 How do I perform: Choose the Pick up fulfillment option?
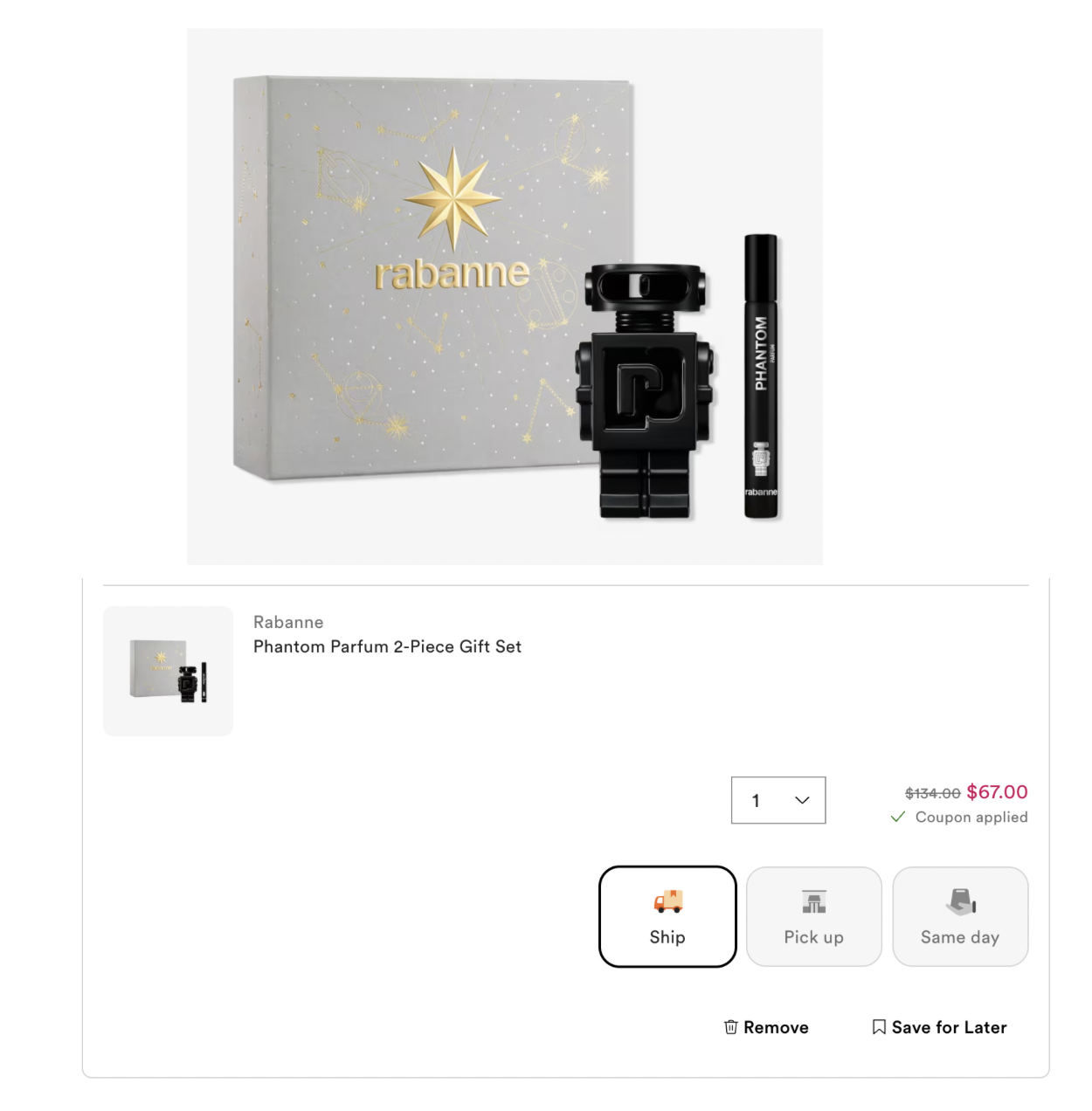click(x=814, y=916)
